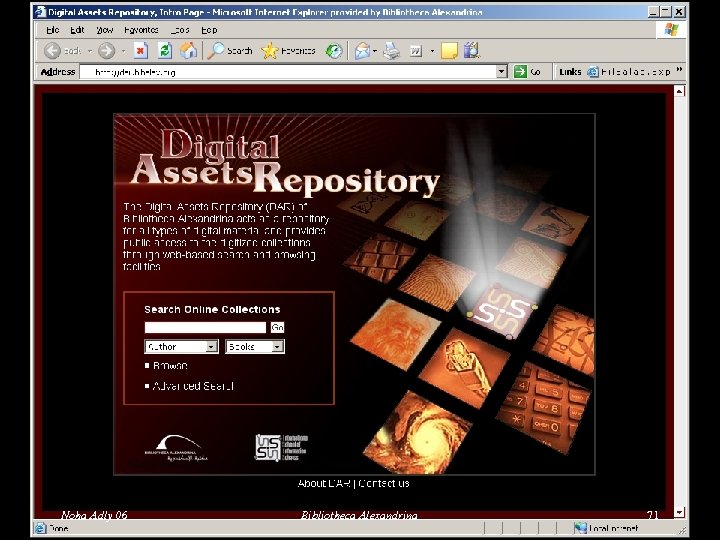This screenshot has width=720, height=540.
Task: Click the vertical scrollbar down arrow
Action: point(680,512)
